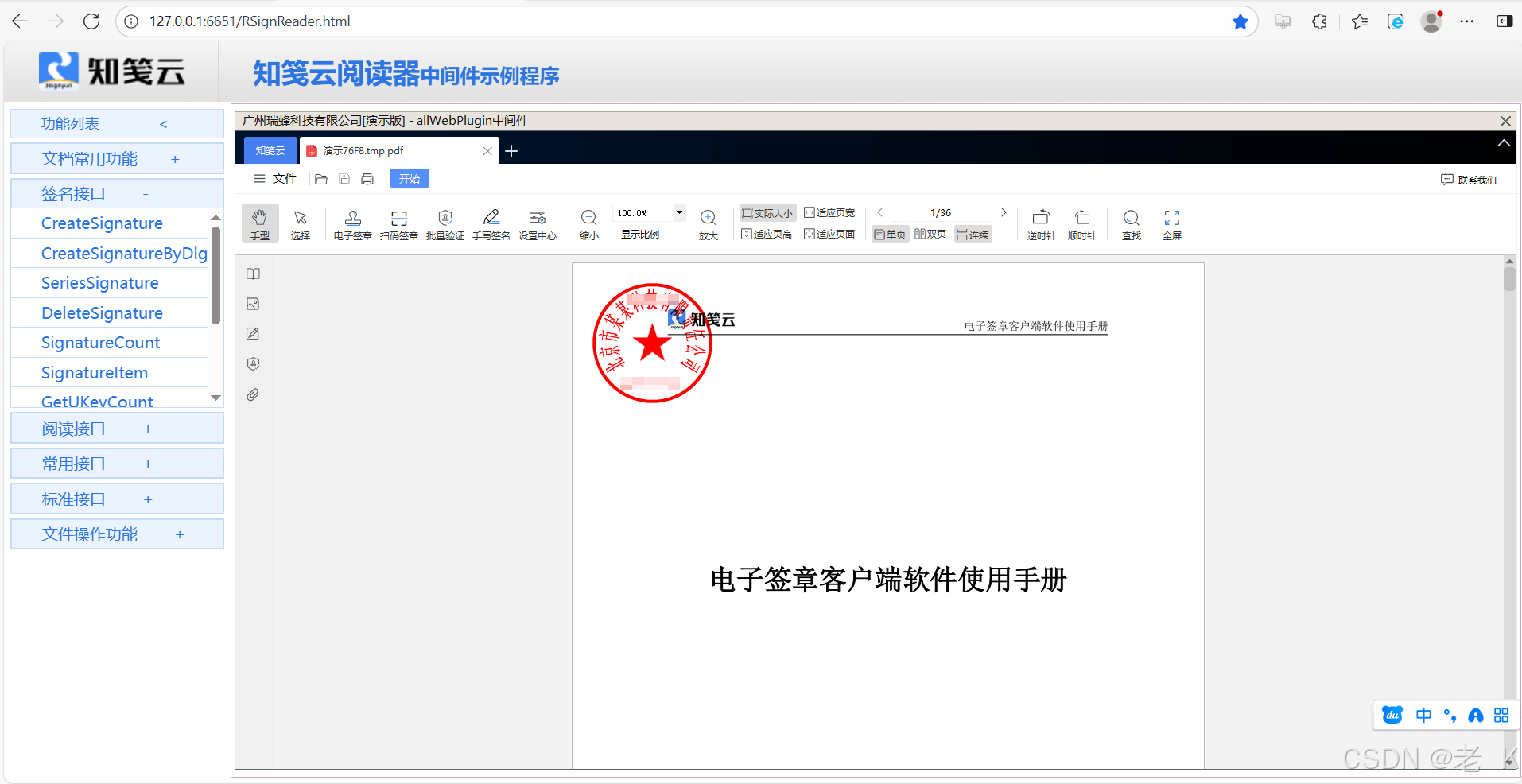Viewport: 1522px width, 784px height.
Task: Toggle 连续 continuous scrolling
Action: [973, 235]
